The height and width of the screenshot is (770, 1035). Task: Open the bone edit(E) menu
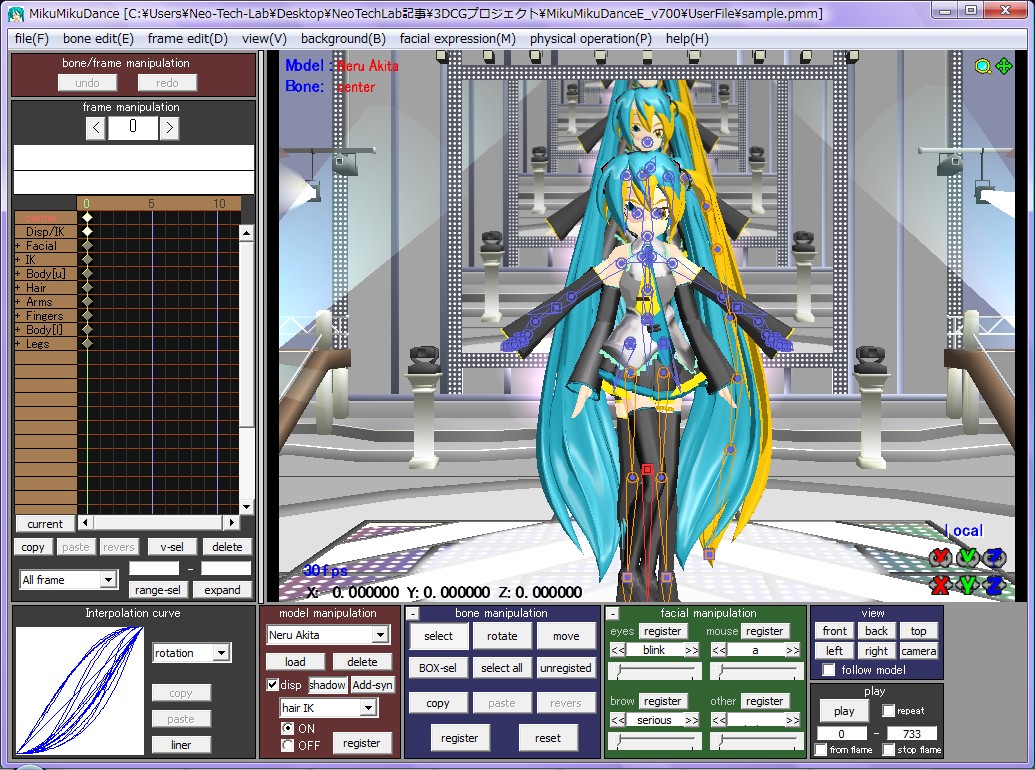point(98,38)
